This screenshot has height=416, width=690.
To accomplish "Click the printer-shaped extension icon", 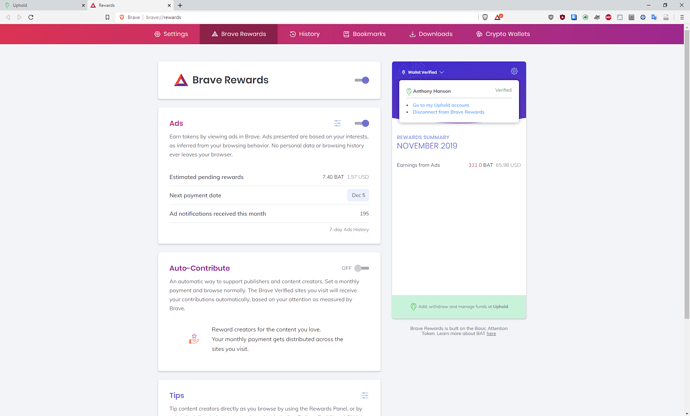I will [x=666, y=17].
